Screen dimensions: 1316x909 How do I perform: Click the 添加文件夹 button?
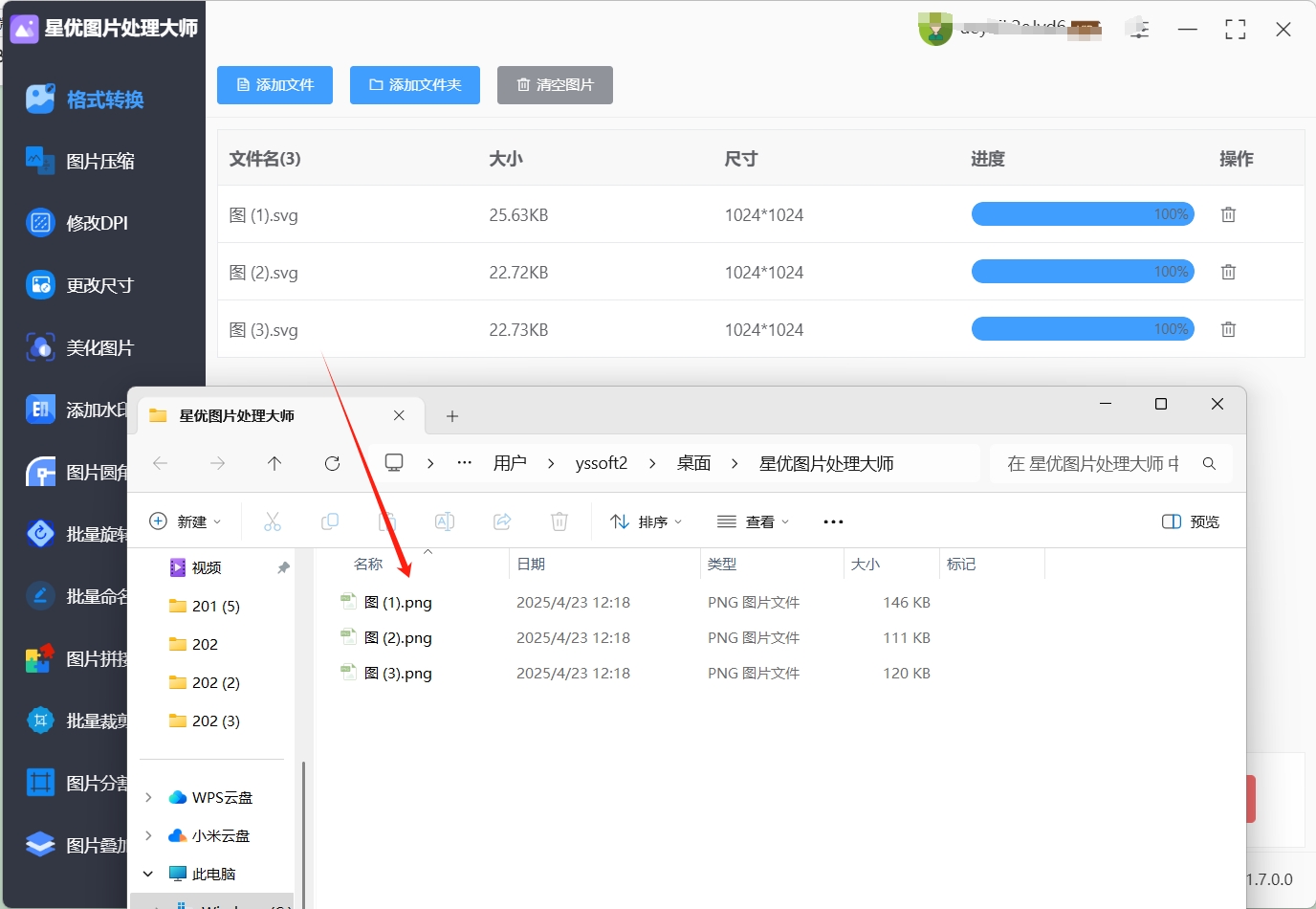pos(415,85)
